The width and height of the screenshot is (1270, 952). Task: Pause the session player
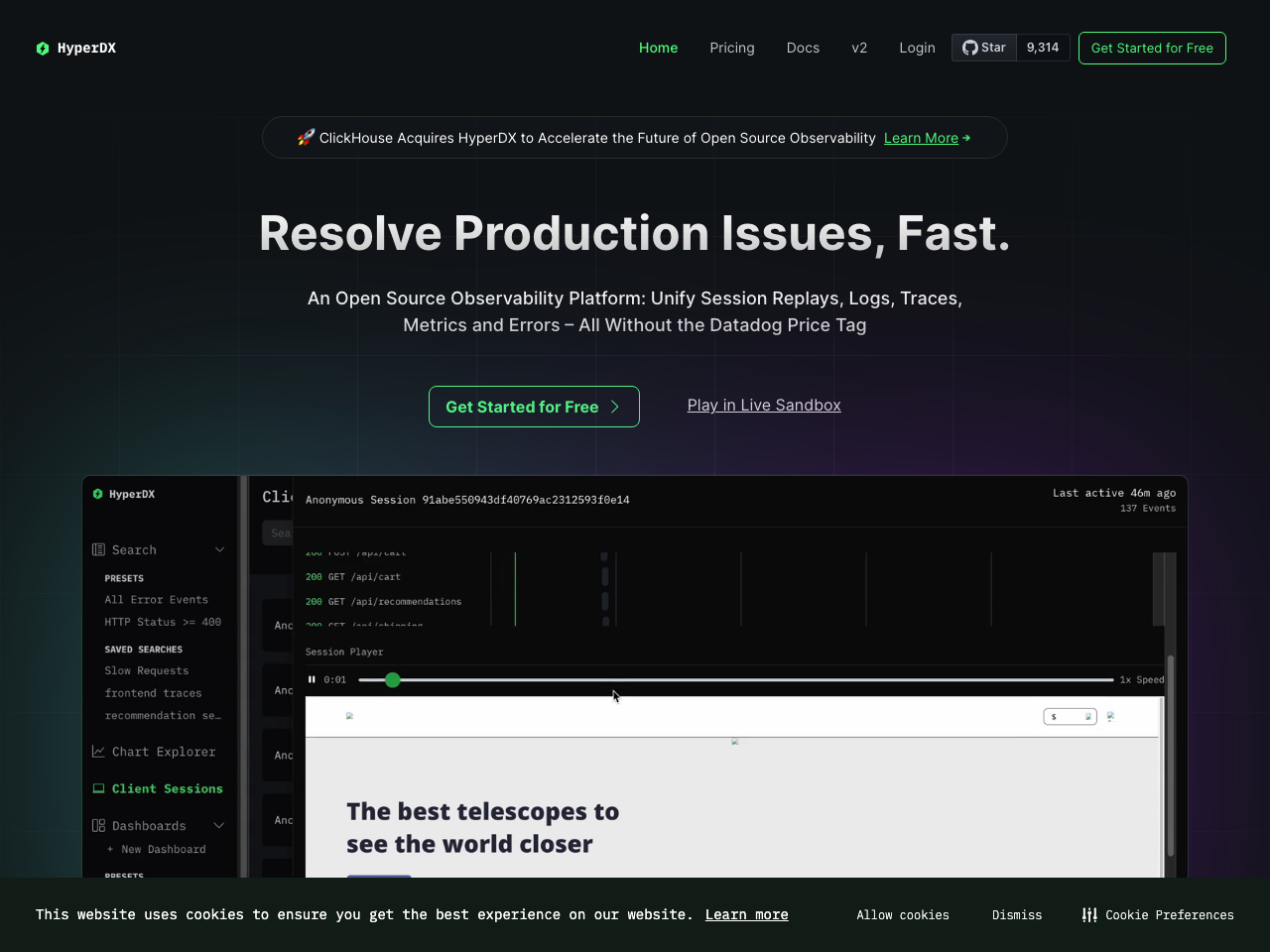312,679
